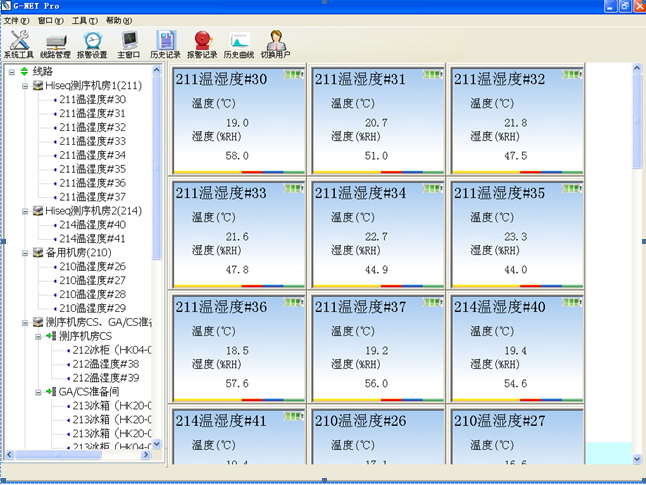Collapse the 线路 root tree node
This screenshot has width=646, height=485.
tap(11, 72)
